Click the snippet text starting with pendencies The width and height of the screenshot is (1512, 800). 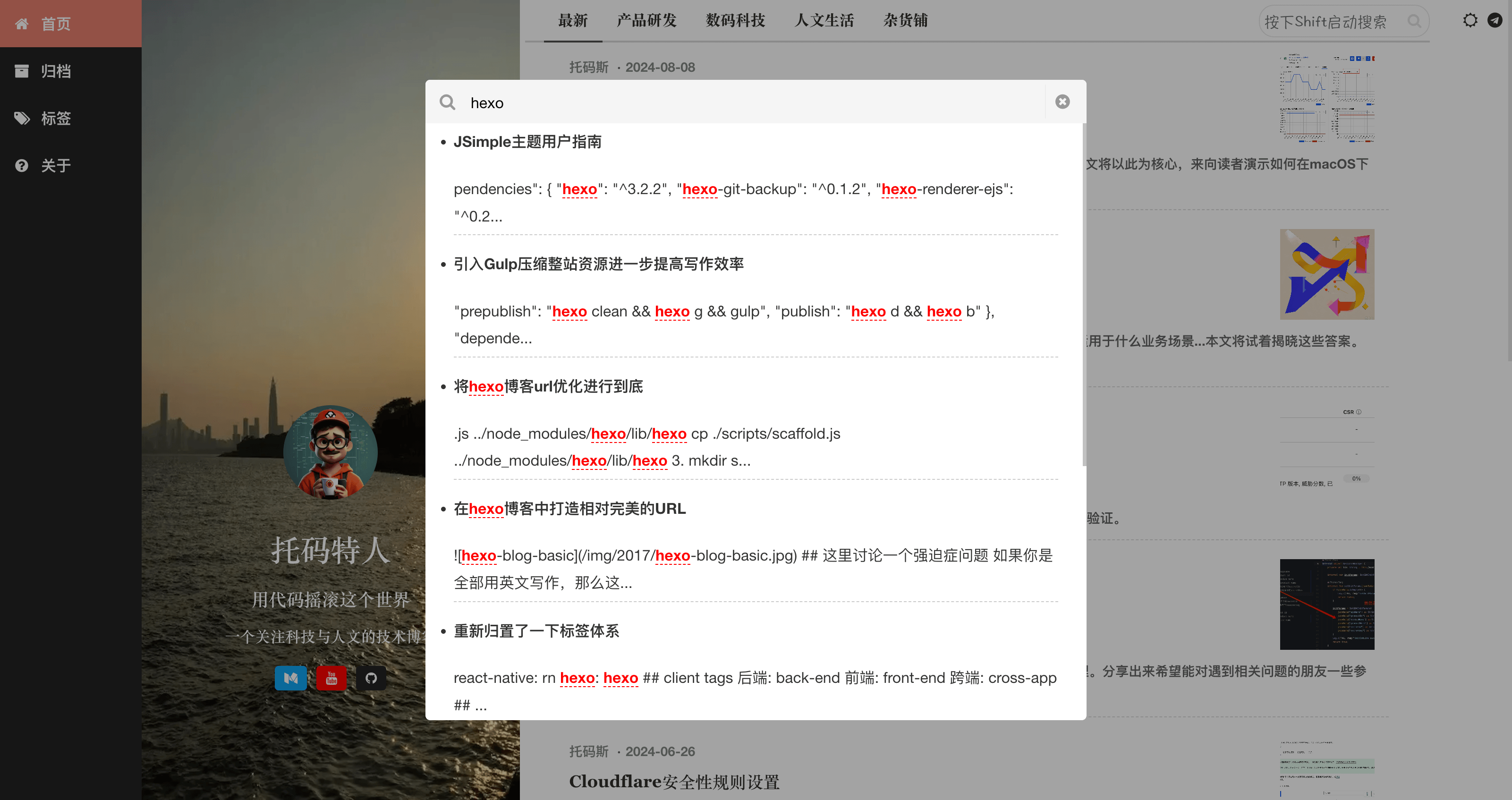click(x=733, y=203)
